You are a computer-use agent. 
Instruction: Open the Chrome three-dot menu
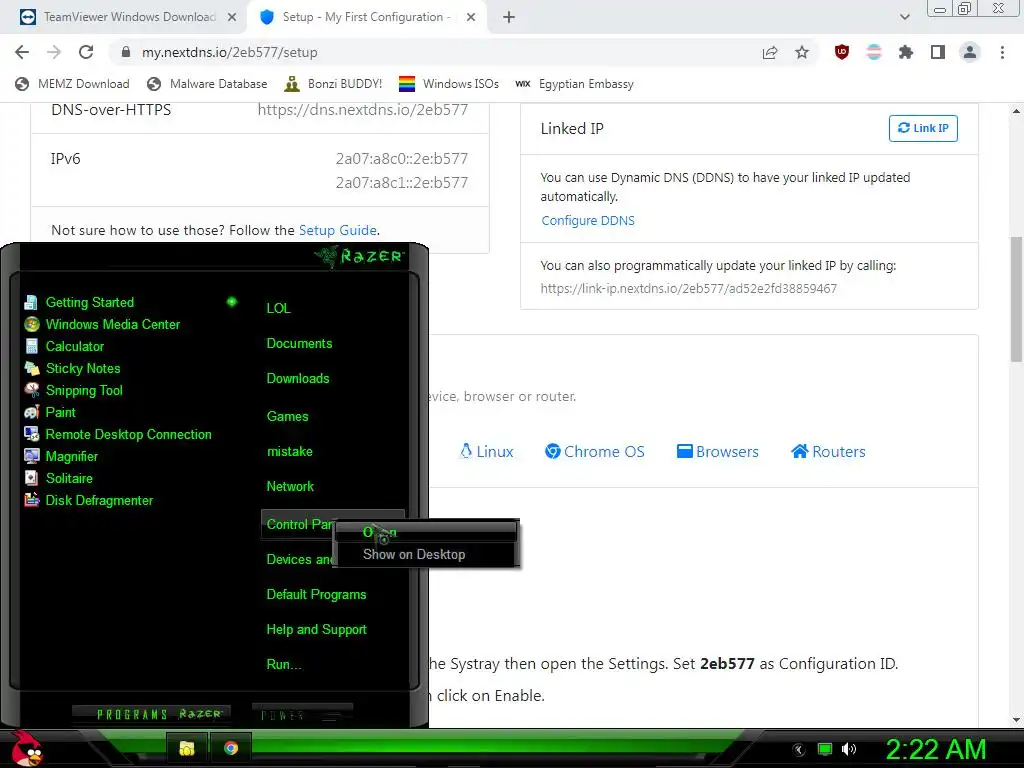click(x=1002, y=52)
